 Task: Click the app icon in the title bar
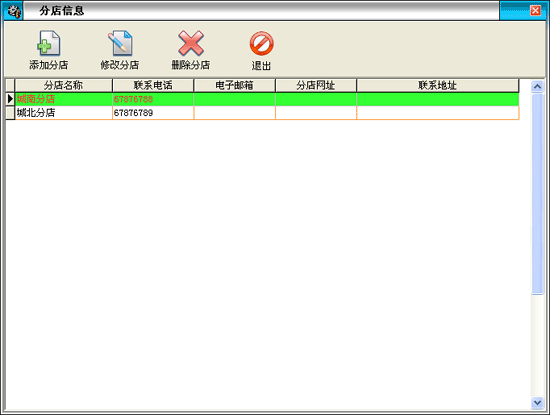14,12
